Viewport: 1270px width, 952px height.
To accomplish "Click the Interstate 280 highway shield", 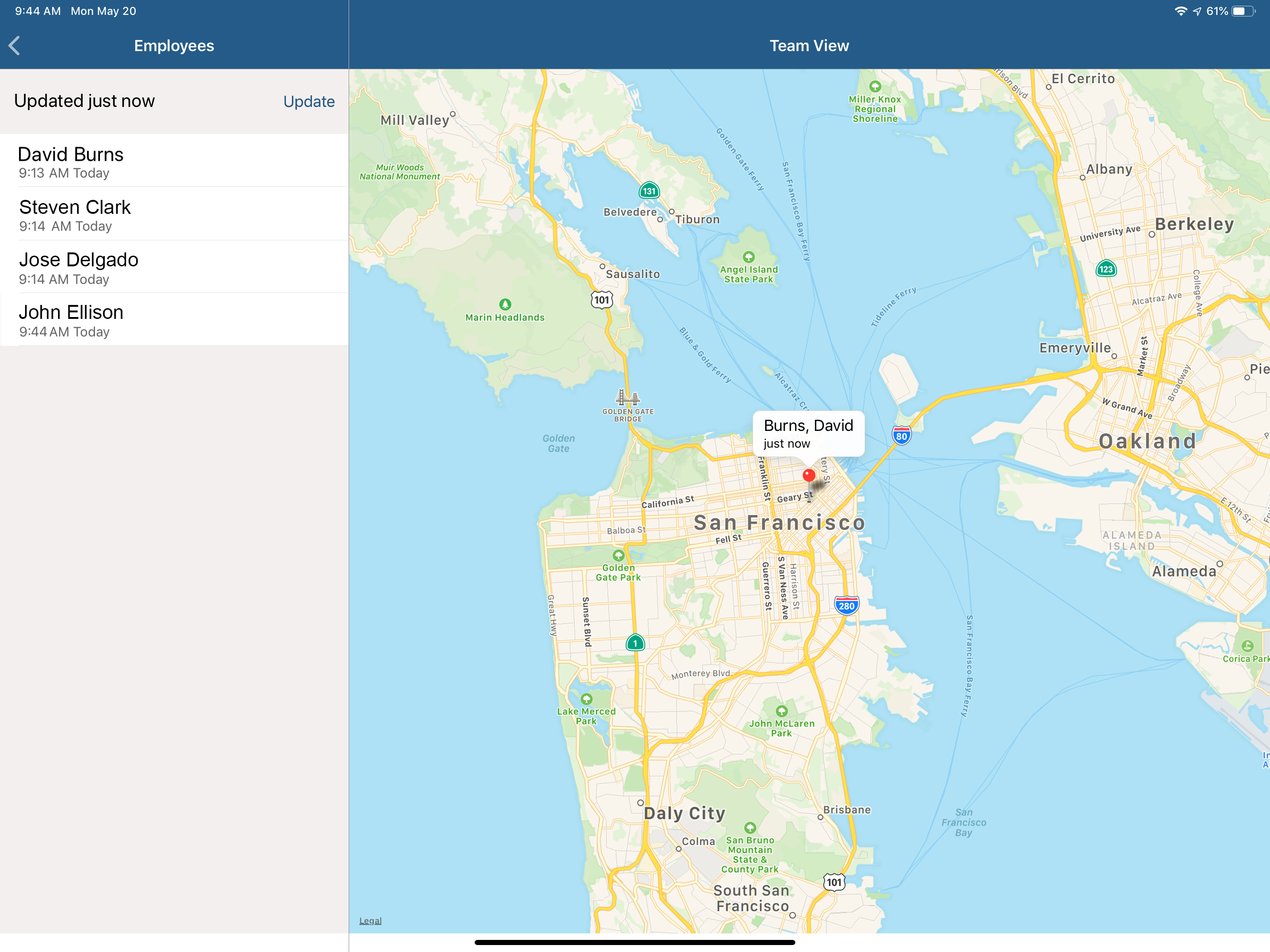I will point(847,606).
